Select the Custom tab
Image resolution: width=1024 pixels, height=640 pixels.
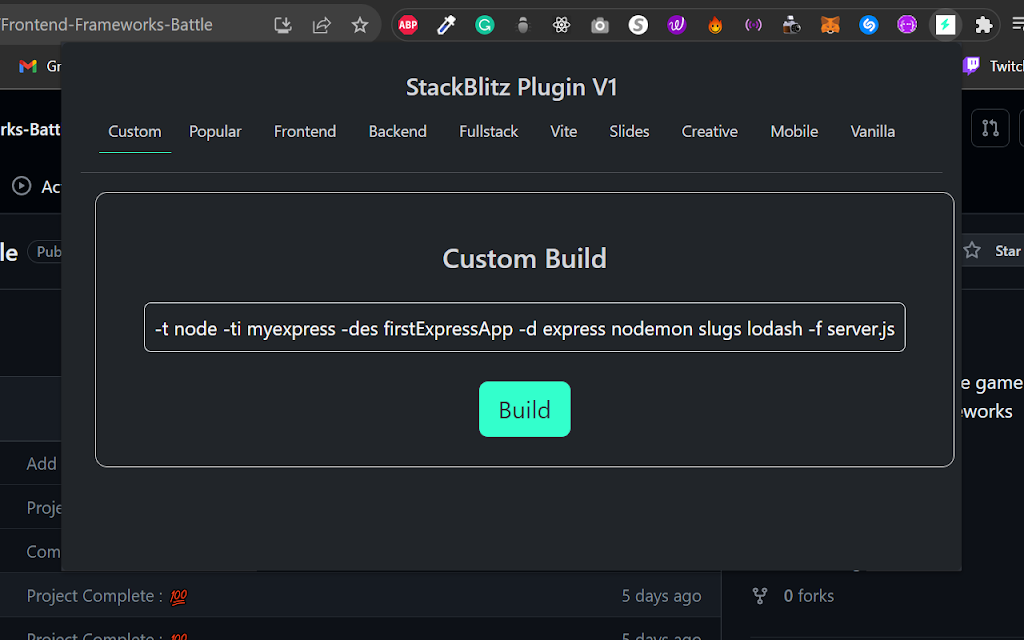click(135, 131)
